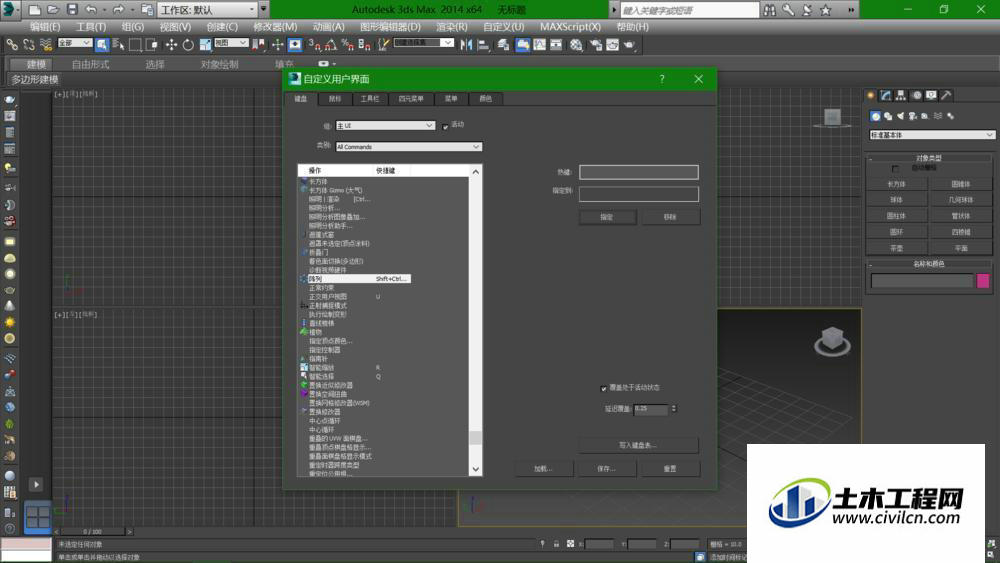Toggle the 覆盖处于活动状态 checkbox
This screenshot has width=1000, height=563.
click(603, 388)
